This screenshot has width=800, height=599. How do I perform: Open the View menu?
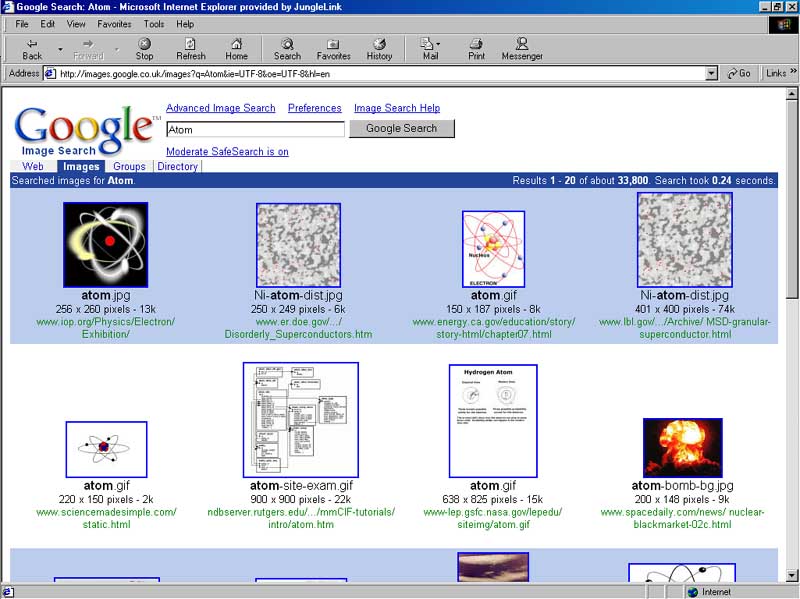point(76,24)
